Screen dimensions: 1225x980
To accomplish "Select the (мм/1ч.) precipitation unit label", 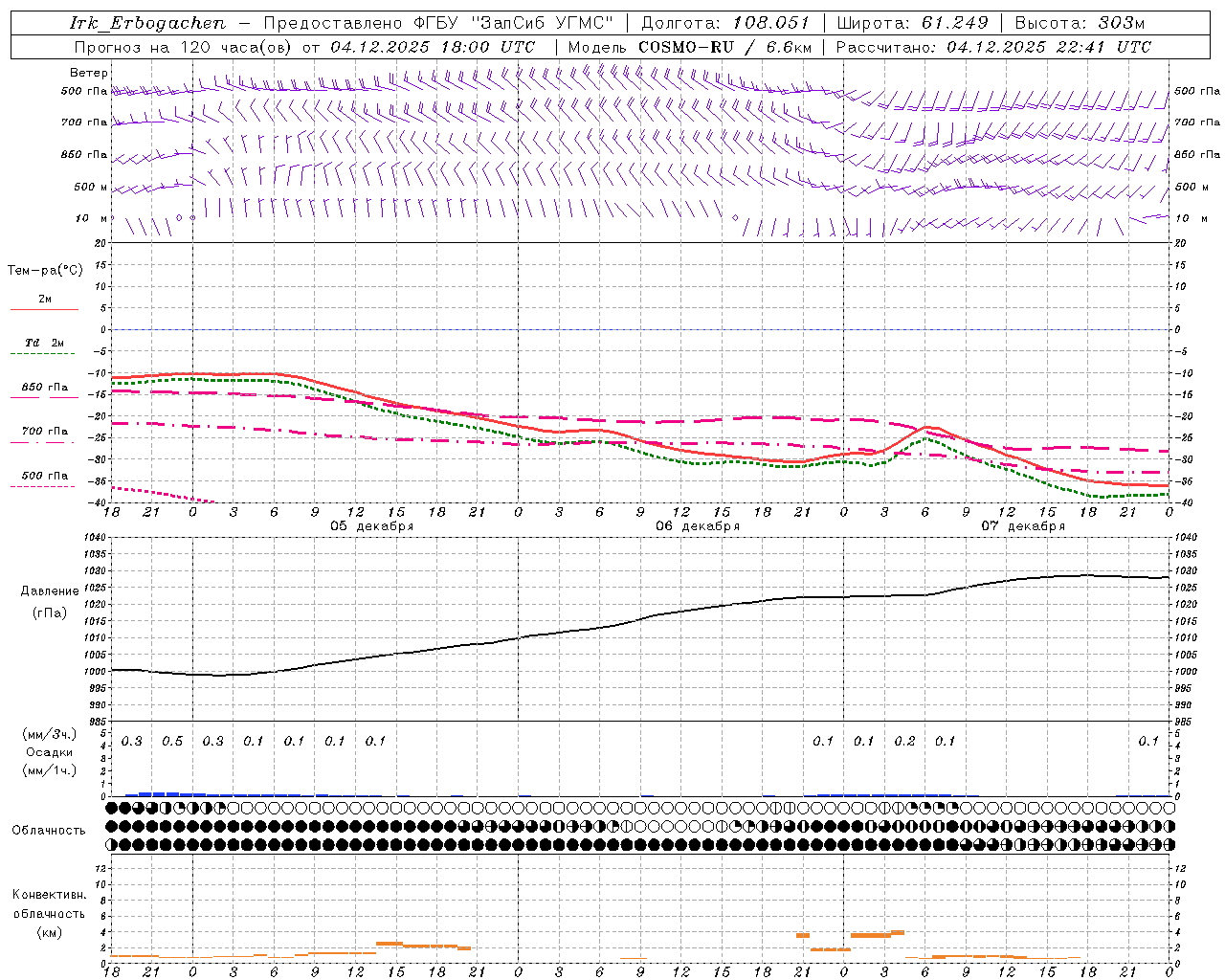I will point(50,770).
